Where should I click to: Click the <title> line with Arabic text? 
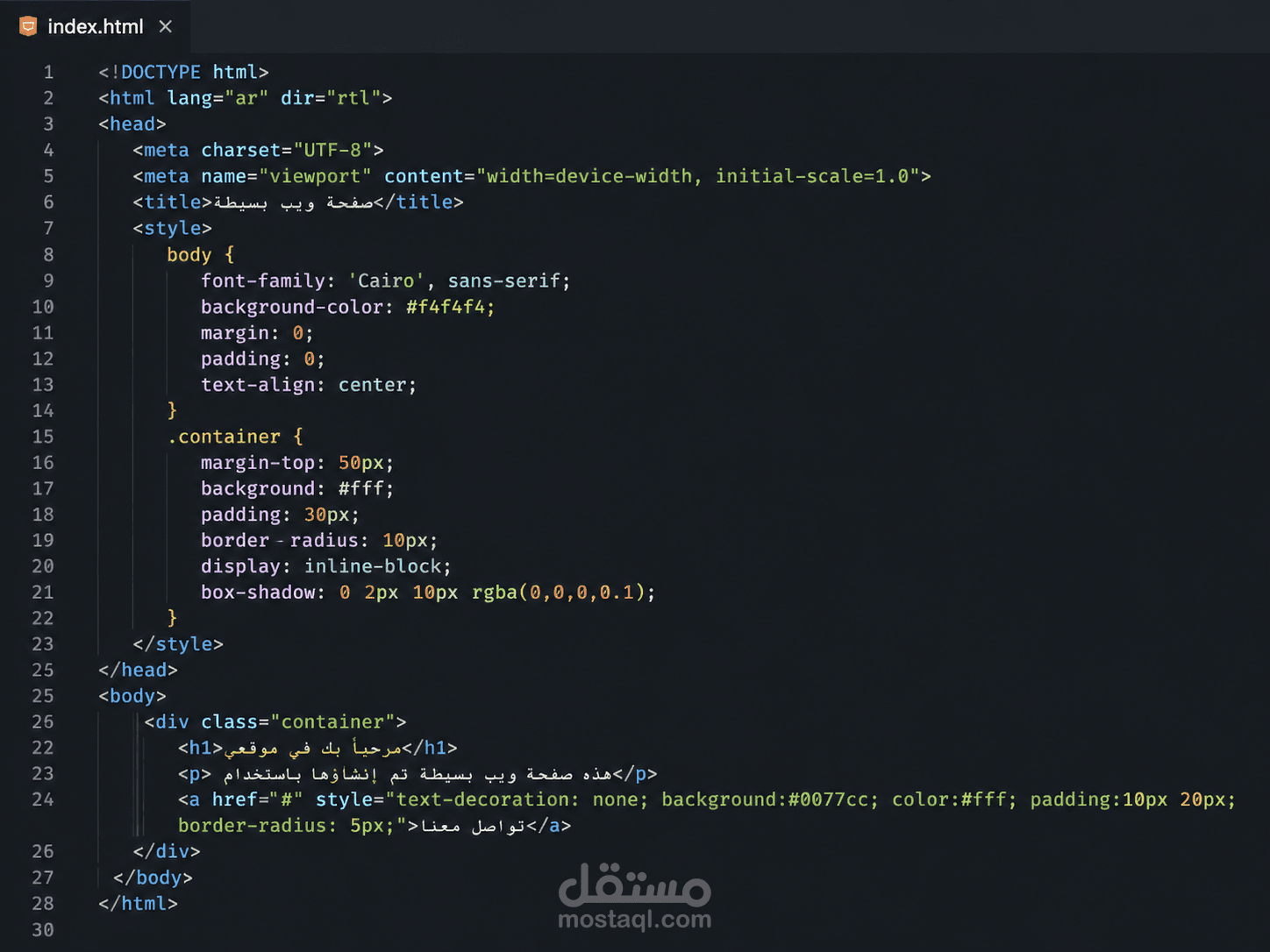(298, 202)
